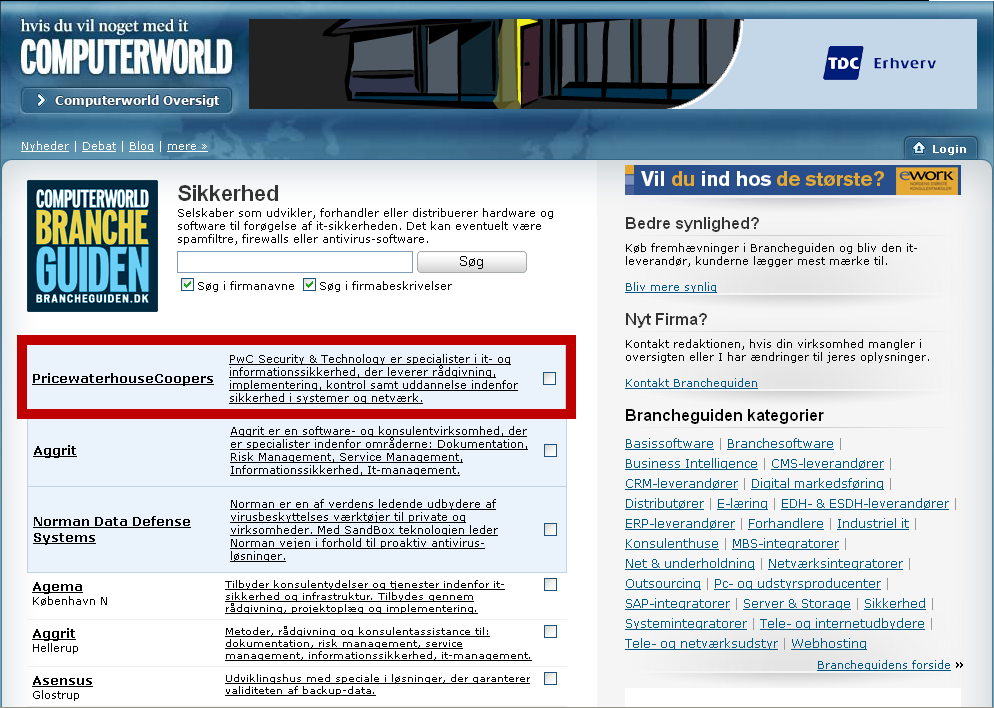Viewport: 994px width, 708px height.
Task: Open Norman Data Defense Systems link
Action: pos(112,529)
